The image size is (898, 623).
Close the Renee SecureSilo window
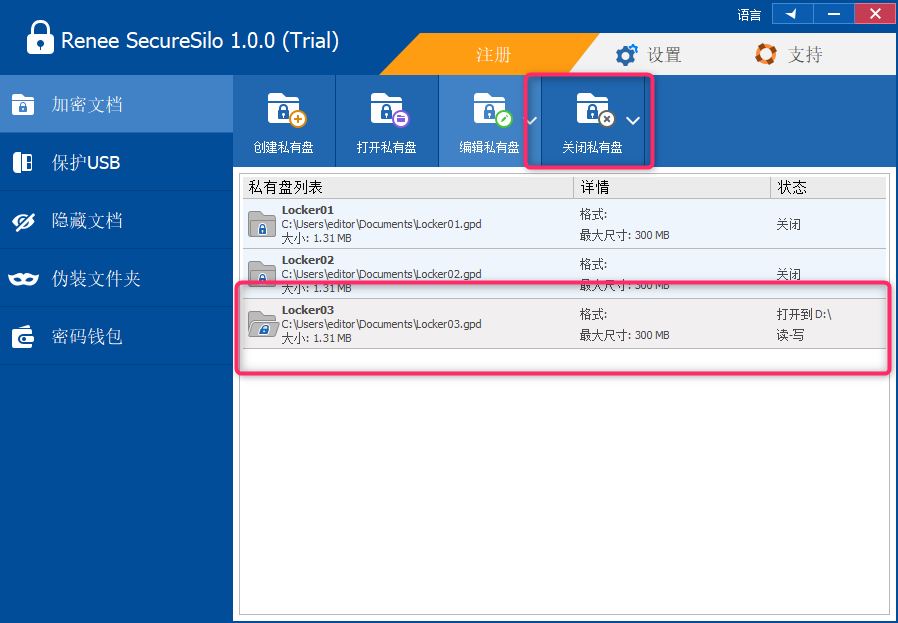[x=875, y=14]
